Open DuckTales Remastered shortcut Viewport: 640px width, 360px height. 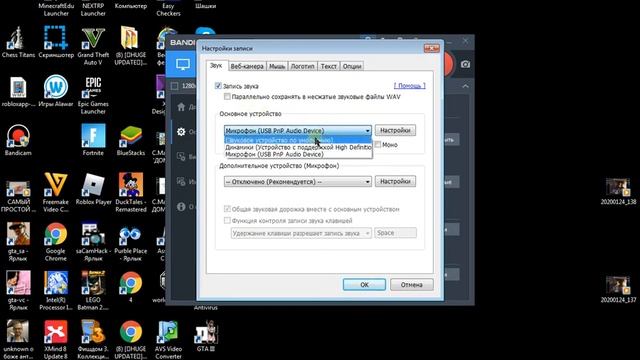click(131, 193)
